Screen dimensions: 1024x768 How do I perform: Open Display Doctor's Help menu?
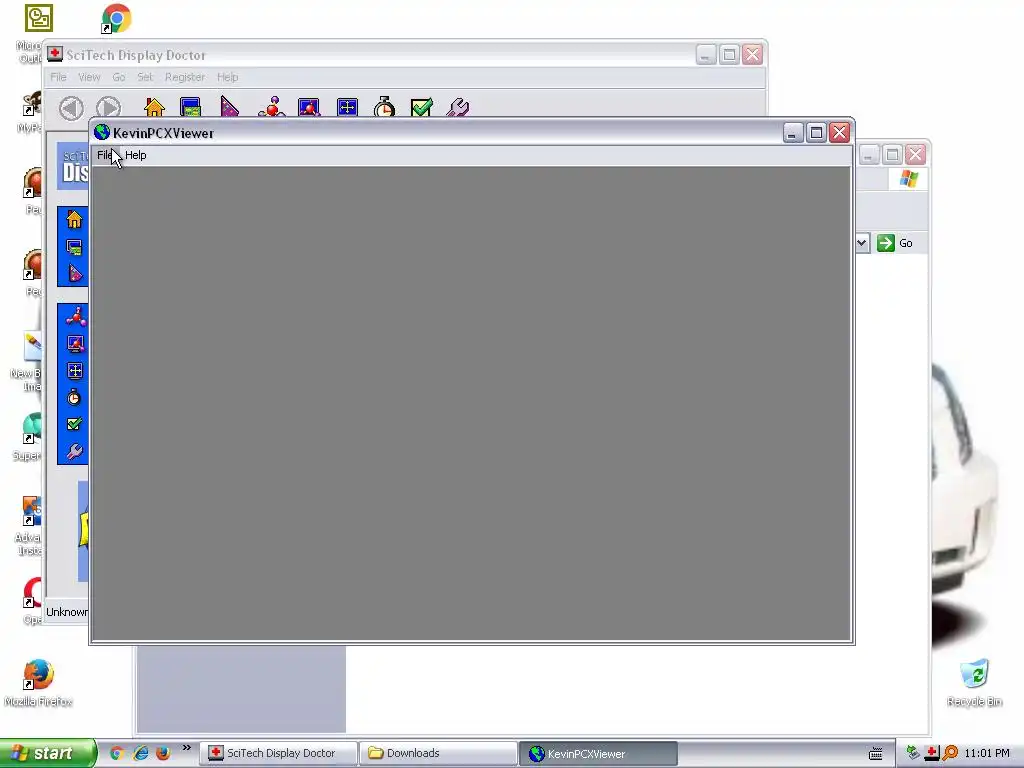tap(227, 77)
